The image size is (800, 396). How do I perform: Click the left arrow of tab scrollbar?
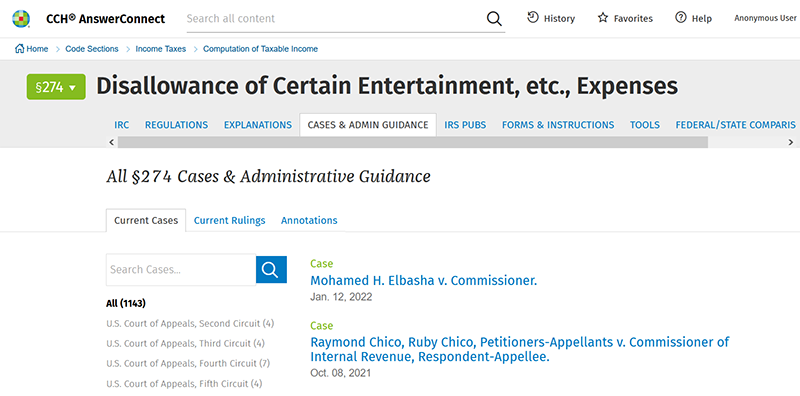[x=112, y=142]
